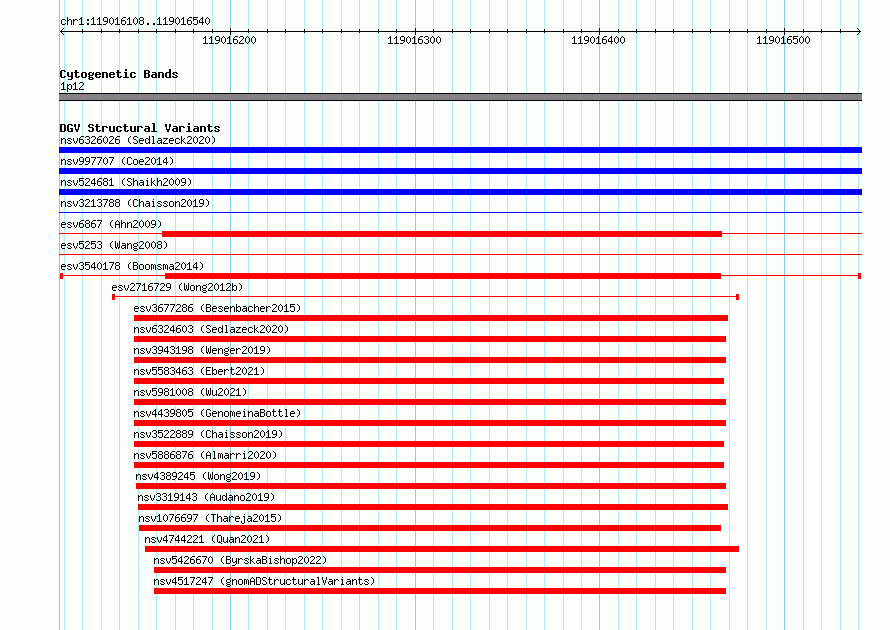Open nsv4439805 (GenomeinaBottle) label

(x=217, y=413)
